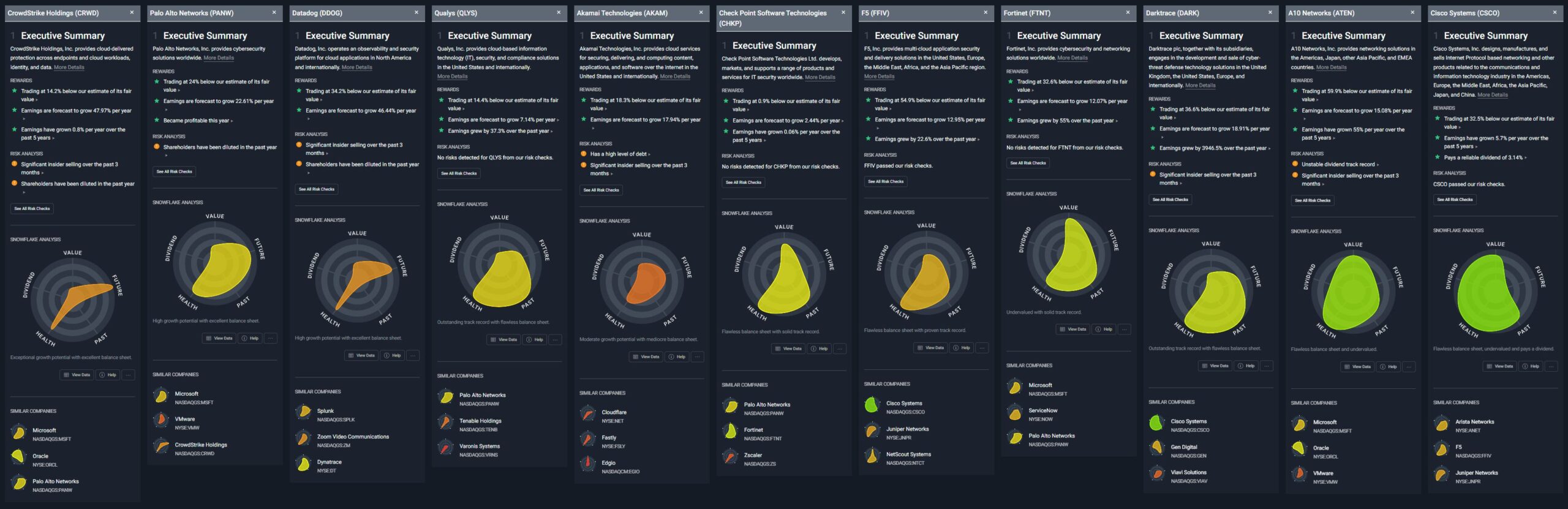Switch to the Akamai Technologies (AKAM) tab header
Image resolution: width=1568 pixels, height=509 pixels.
pos(641,13)
